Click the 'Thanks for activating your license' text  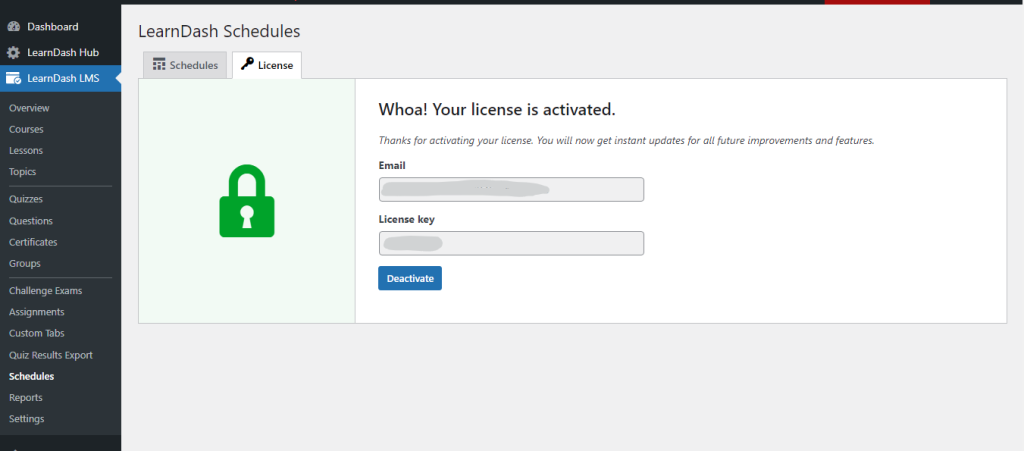click(x=626, y=140)
